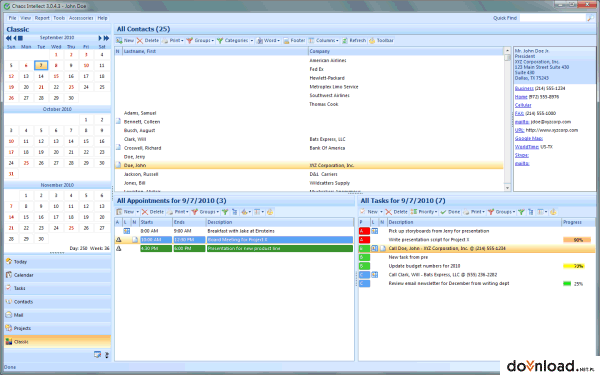Viewport: 600px width, 375px height.
Task: Open the Tasks navigation pane
Action: [x=57, y=288]
